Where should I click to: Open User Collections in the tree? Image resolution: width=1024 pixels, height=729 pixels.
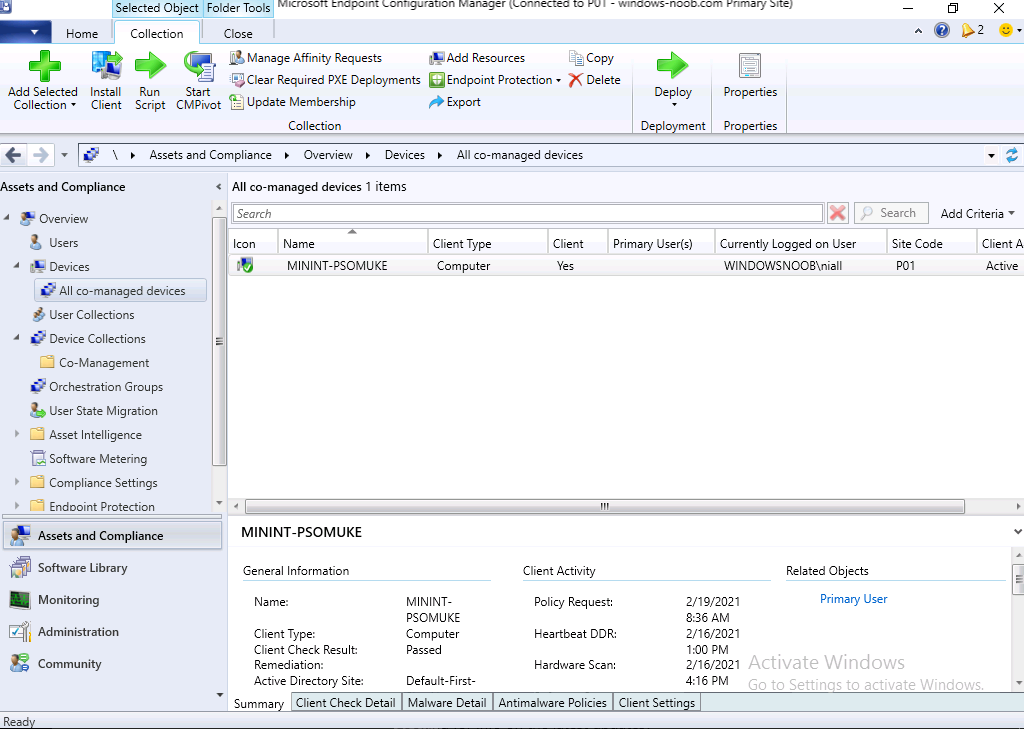pyautogui.click(x=91, y=315)
